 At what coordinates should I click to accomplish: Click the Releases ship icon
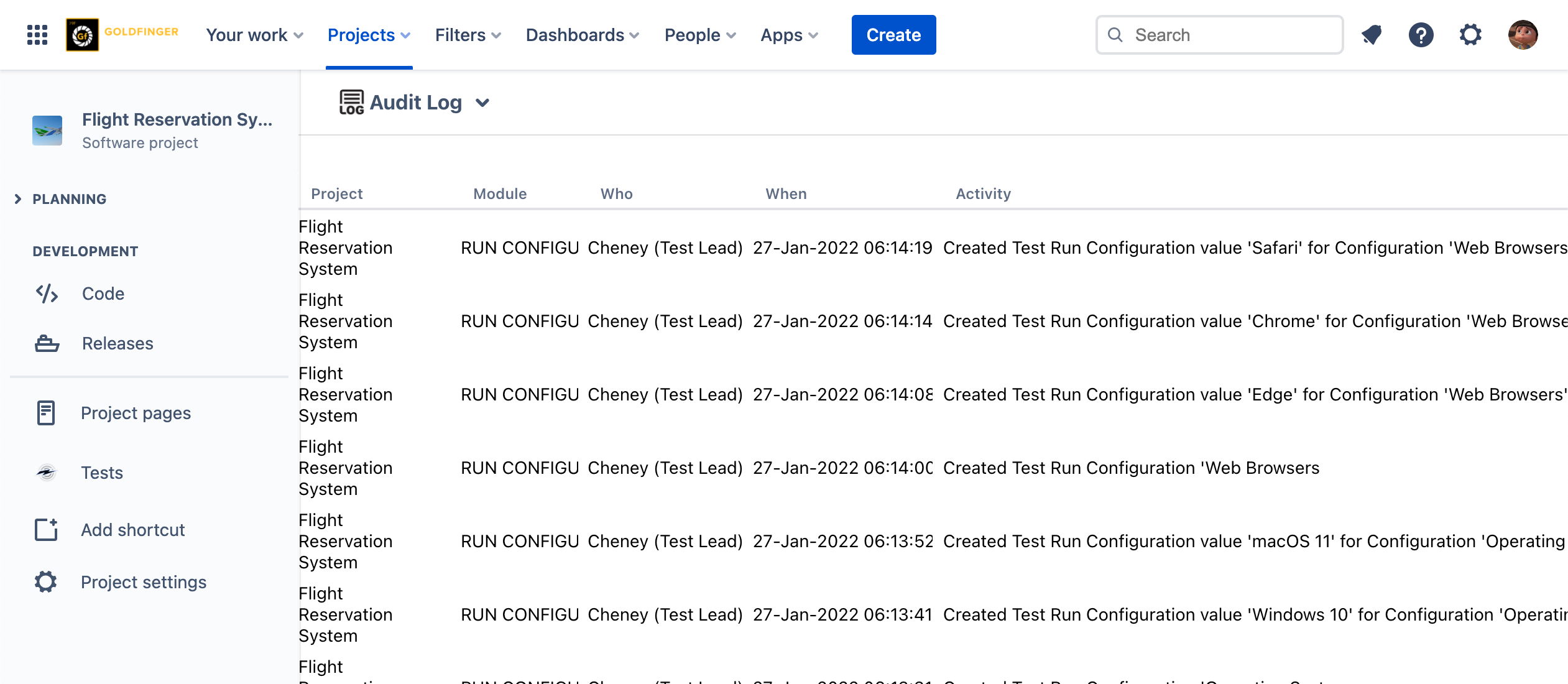point(47,343)
